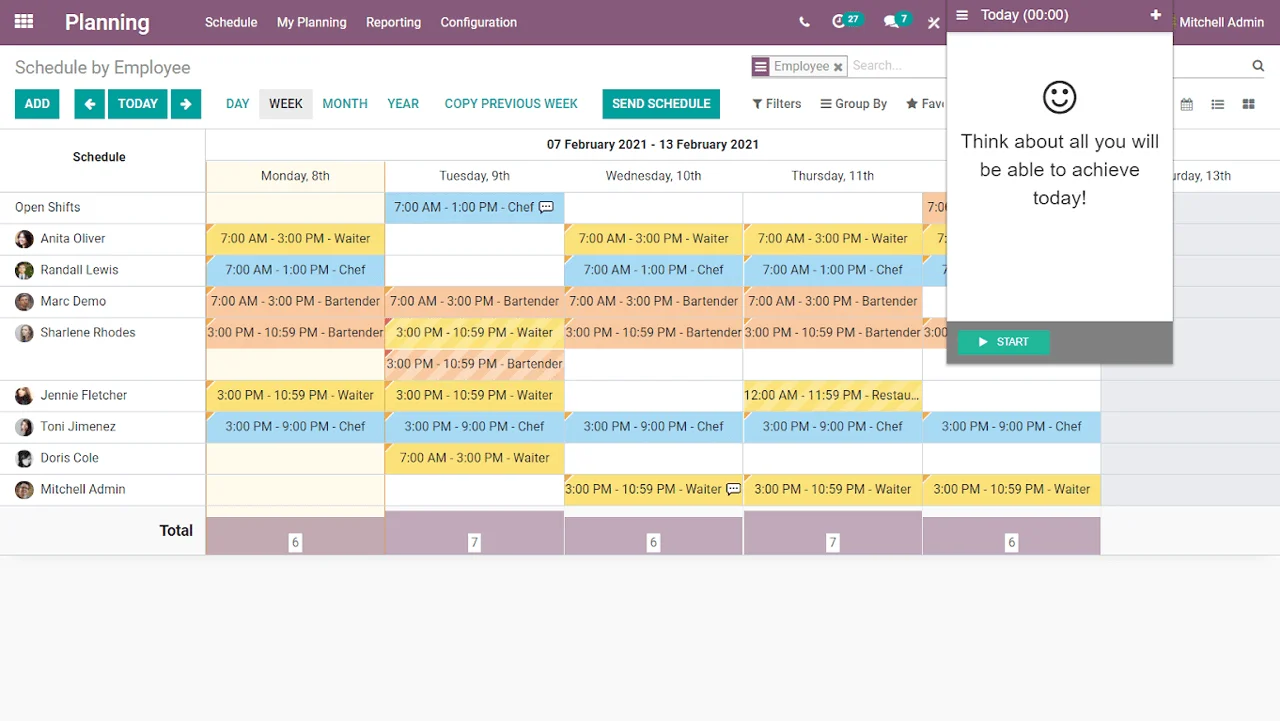The width and height of the screenshot is (1280, 721).
Task: Toggle DAY view mode
Action: pos(237,103)
